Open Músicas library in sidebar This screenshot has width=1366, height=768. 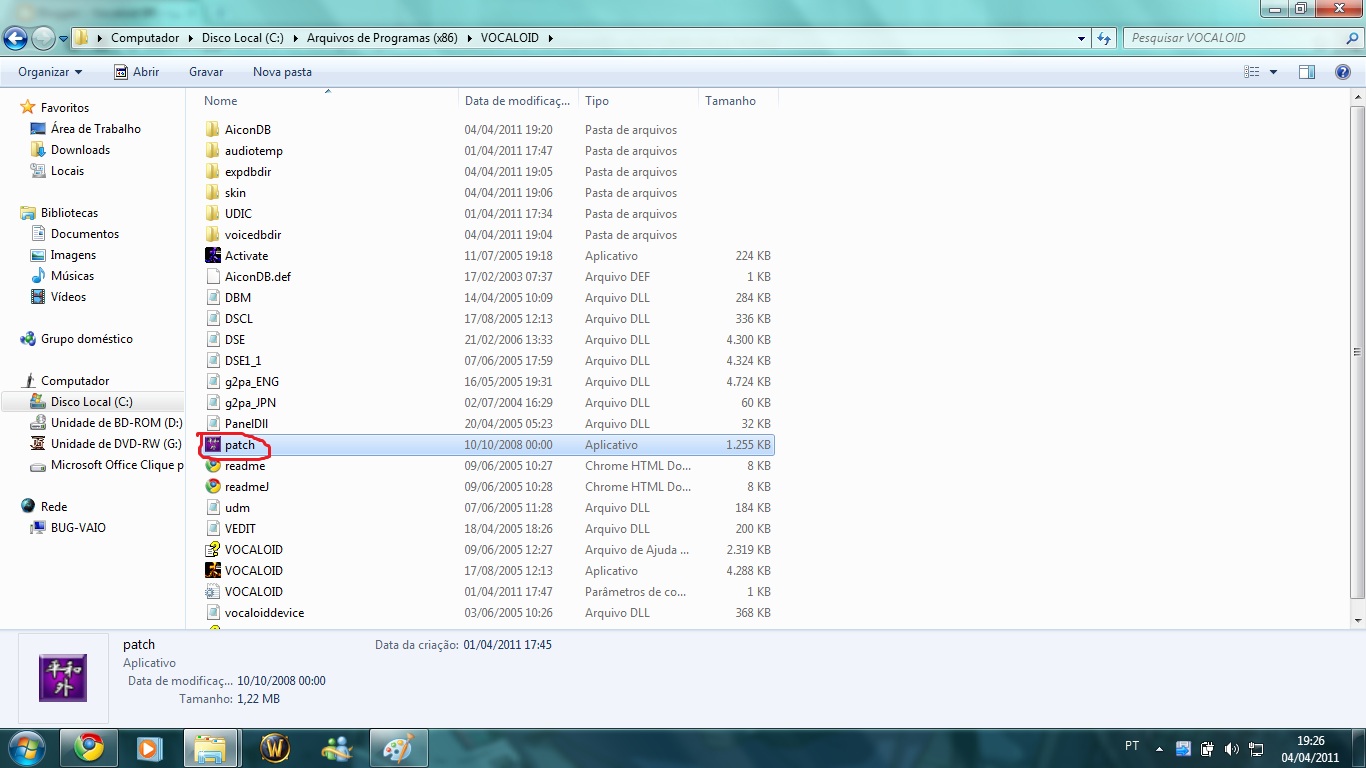tap(72, 276)
